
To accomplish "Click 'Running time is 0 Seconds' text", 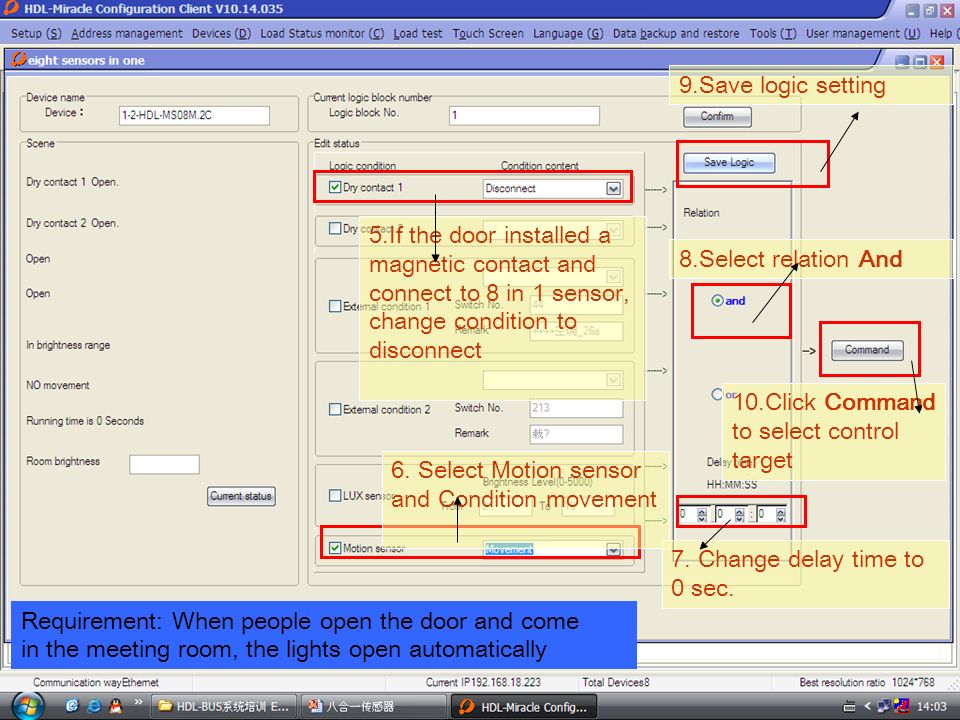I will tap(85, 421).
